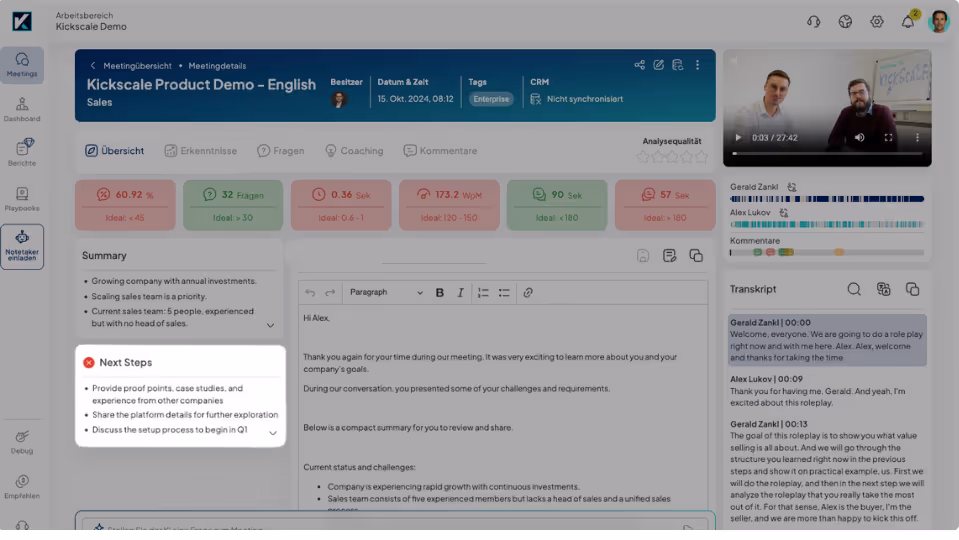Click the Meetingdetails breadcrumb
The width and height of the screenshot is (959, 540).
(217, 65)
